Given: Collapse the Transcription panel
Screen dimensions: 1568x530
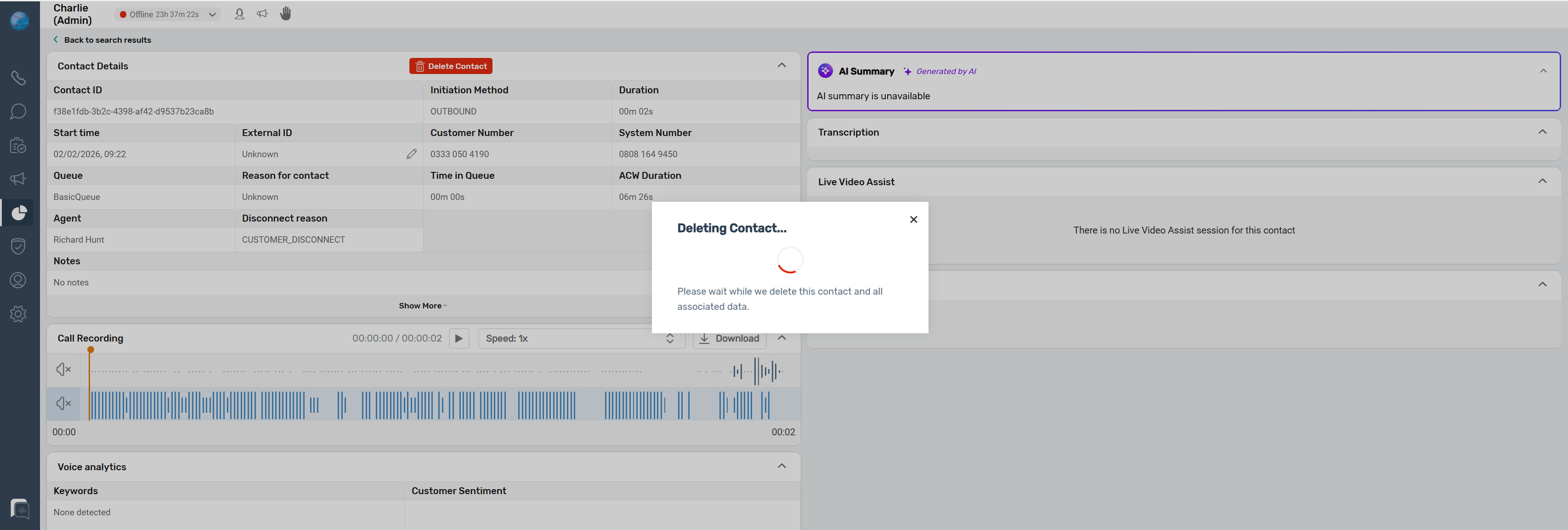Looking at the screenshot, I should tap(1542, 132).
